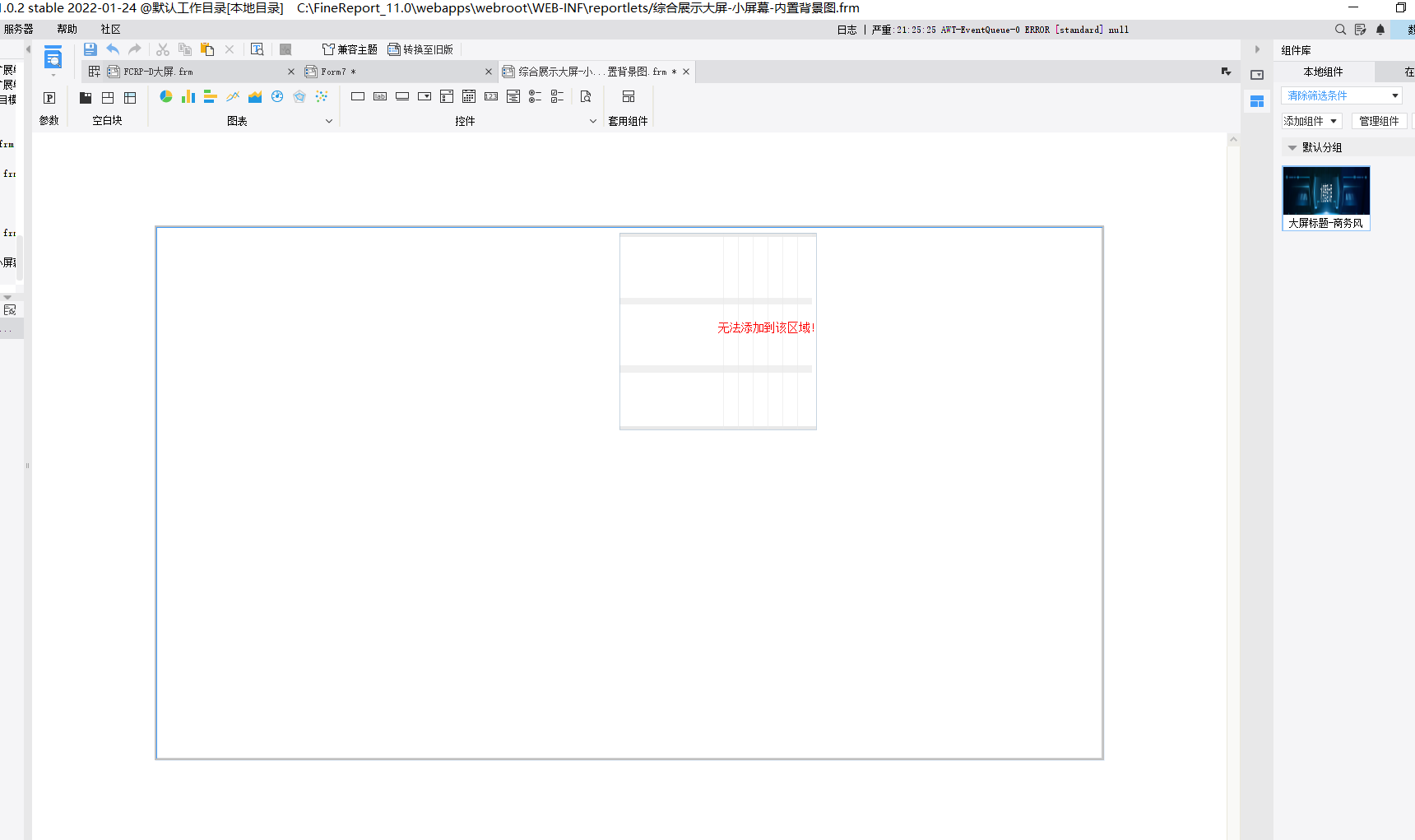Click the 兼容主题 button

click(x=350, y=49)
